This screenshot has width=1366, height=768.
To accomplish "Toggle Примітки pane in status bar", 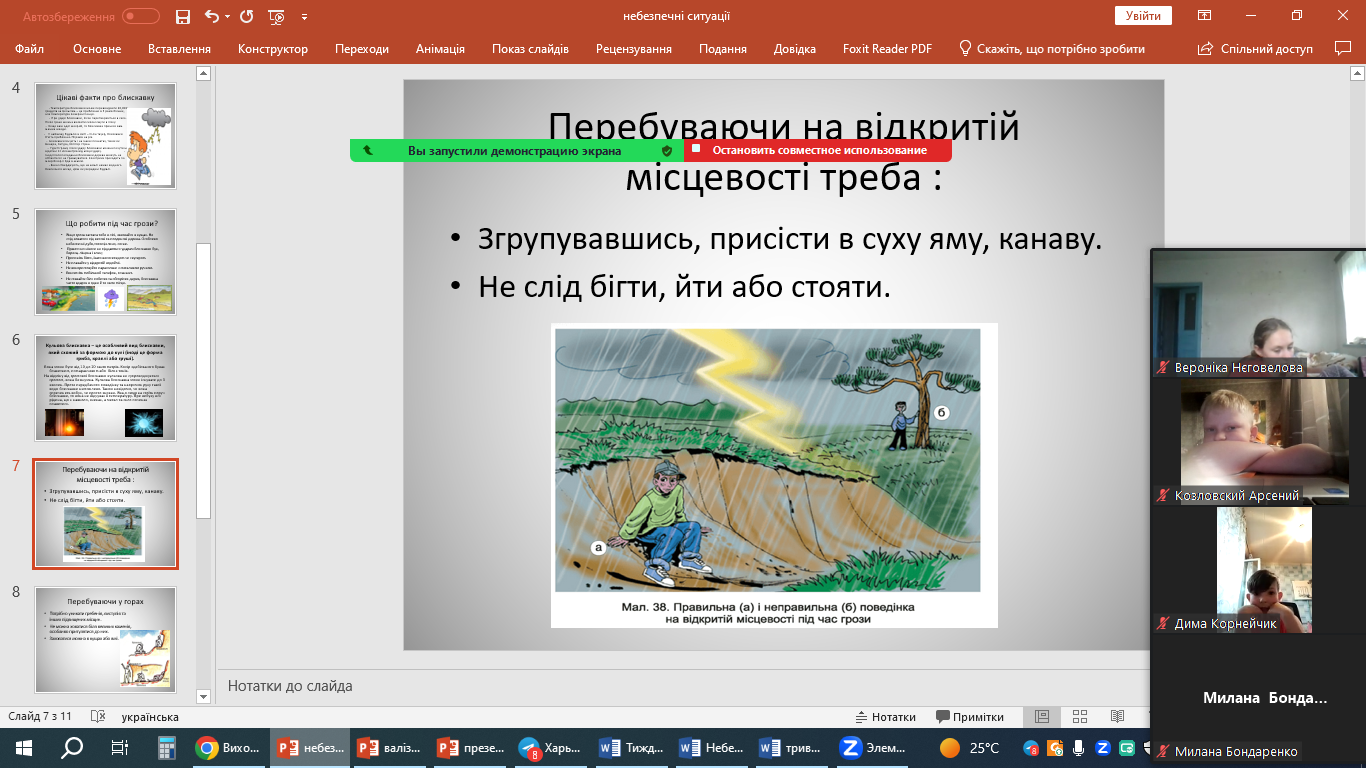I will click(x=969, y=717).
